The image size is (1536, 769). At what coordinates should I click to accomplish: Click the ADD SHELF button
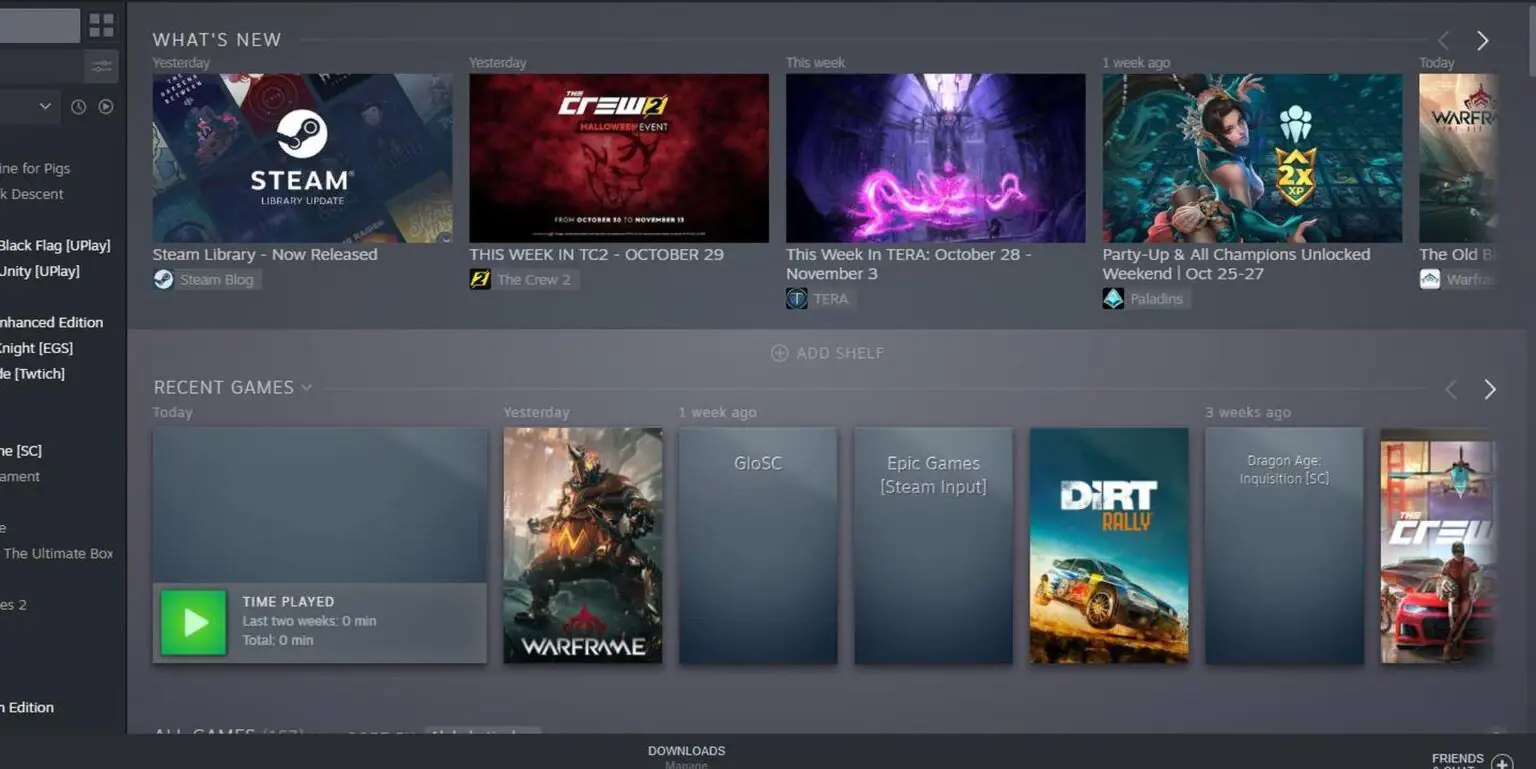827,353
